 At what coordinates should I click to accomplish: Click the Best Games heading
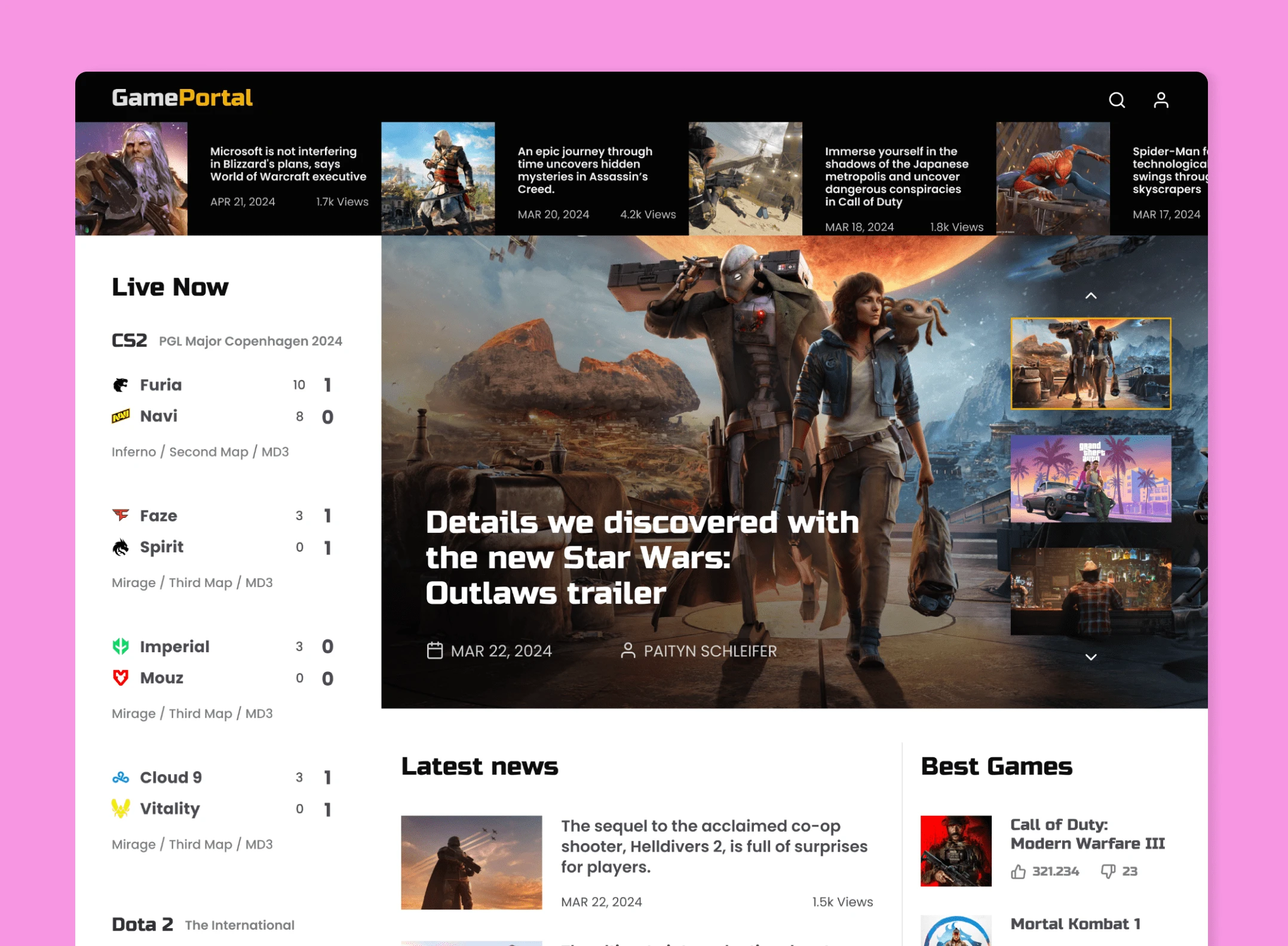[996, 766]
